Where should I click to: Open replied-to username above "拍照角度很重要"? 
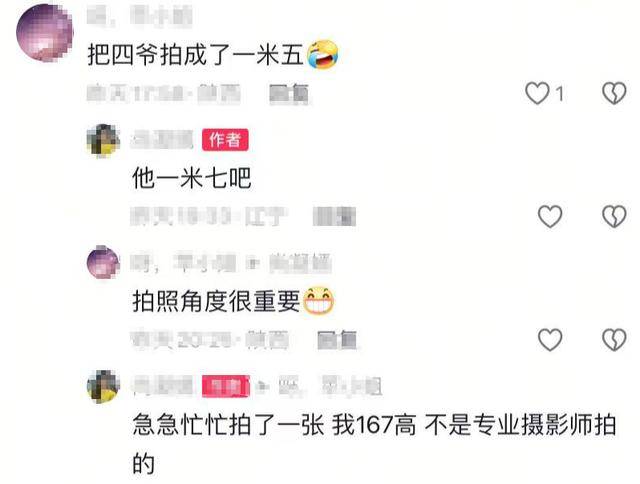coord(300,263)
